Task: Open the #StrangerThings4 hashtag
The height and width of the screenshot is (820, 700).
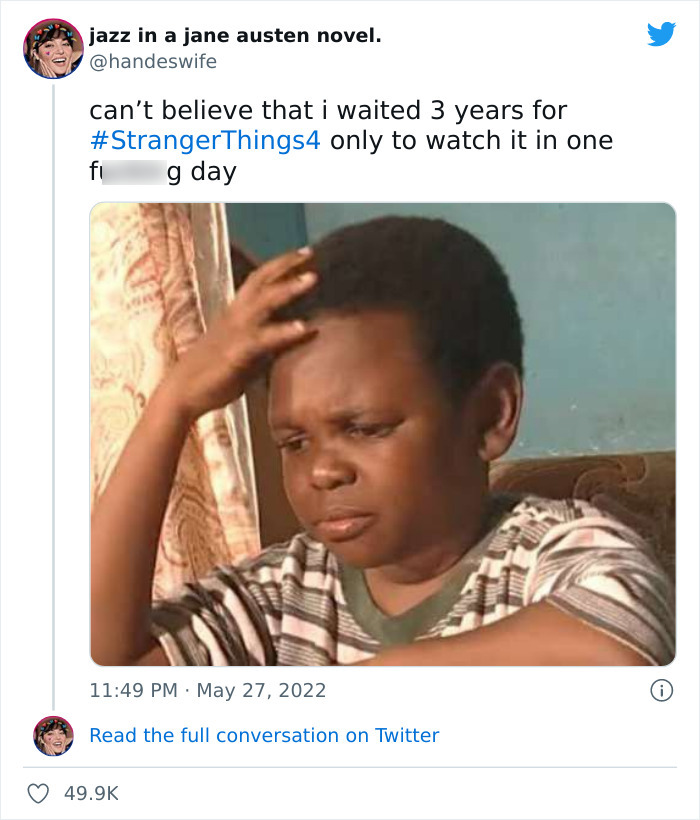Action: pyautogui.click(x=205, y=140)
